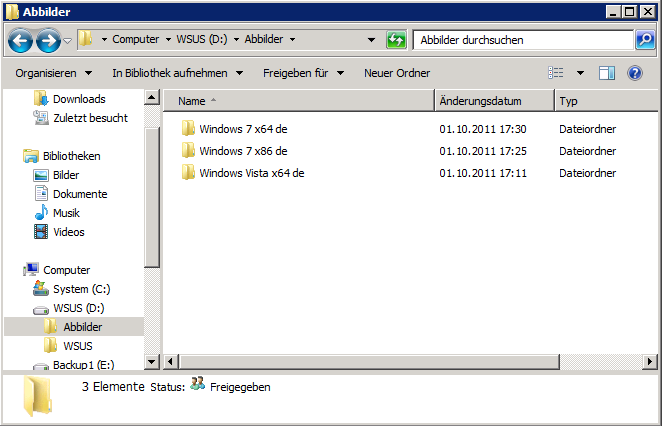Open In Bibliothek aufnehmen menu
This screenshot has height=426, width=662.
pos(177,73)
